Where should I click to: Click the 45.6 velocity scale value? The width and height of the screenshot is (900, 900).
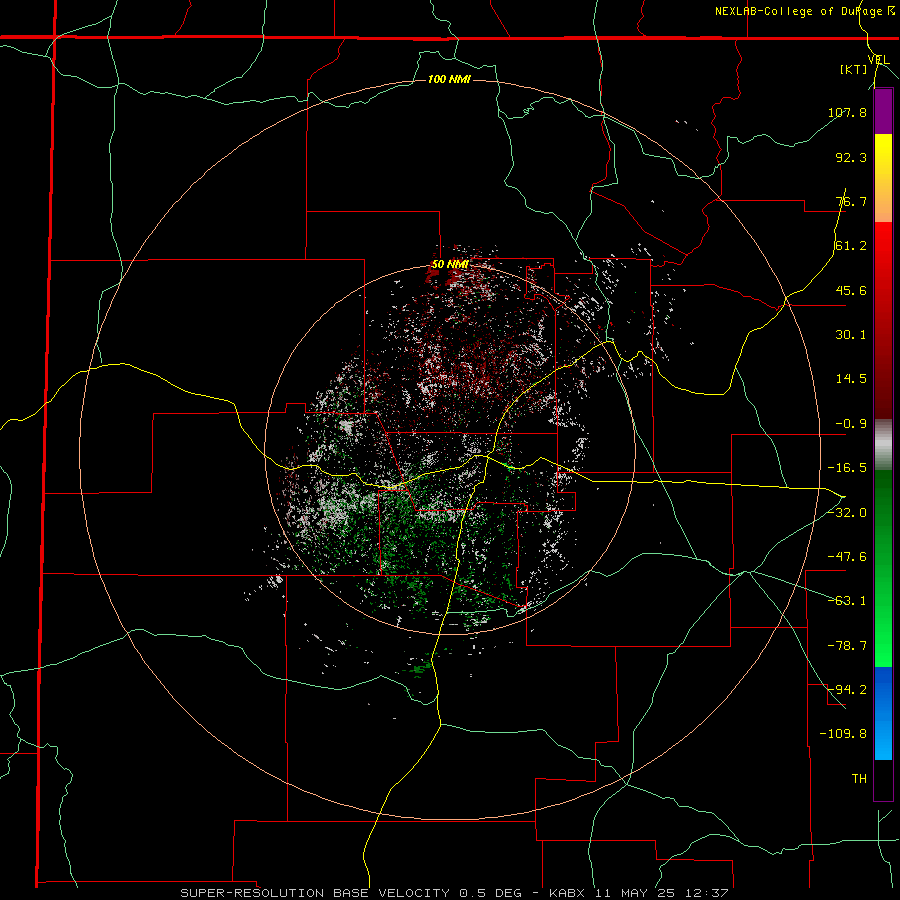851,290
